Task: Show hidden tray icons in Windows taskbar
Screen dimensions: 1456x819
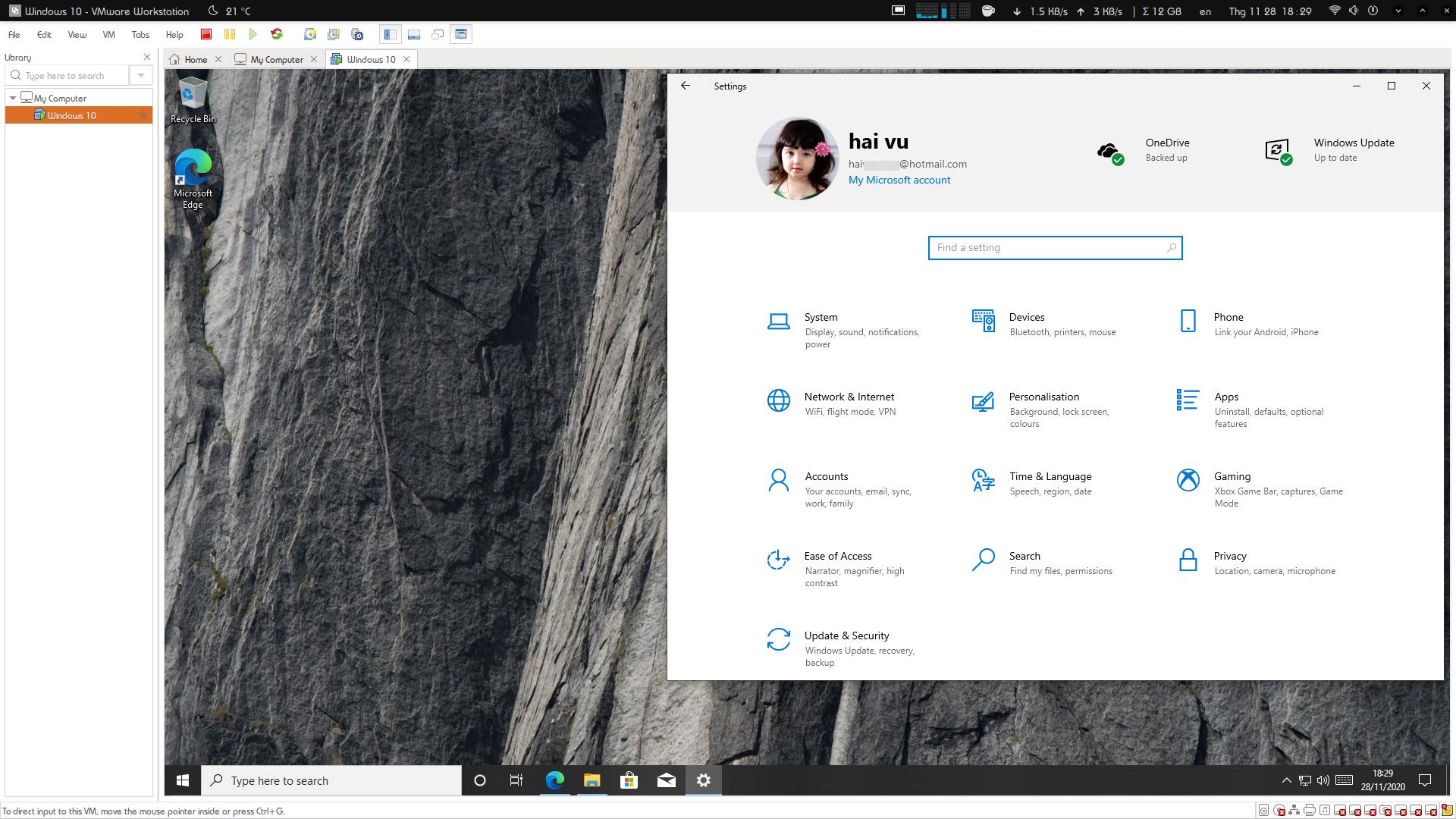Action: coord(1286,780)
